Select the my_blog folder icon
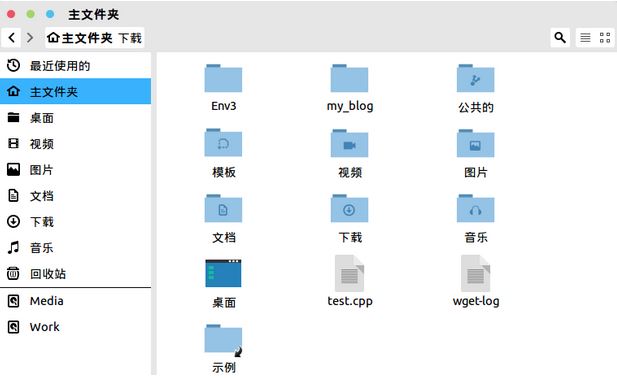The width and height of the screenshot is (617, 380). click(349, 78)
